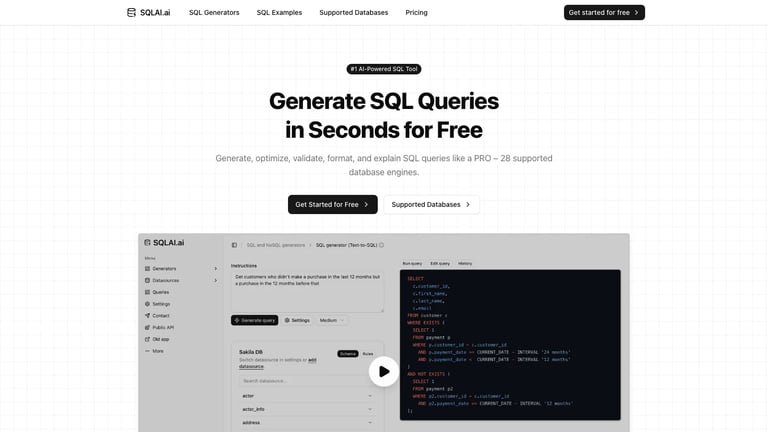Click the 'Generate SQL Queries' headline text

coord(384,101)
